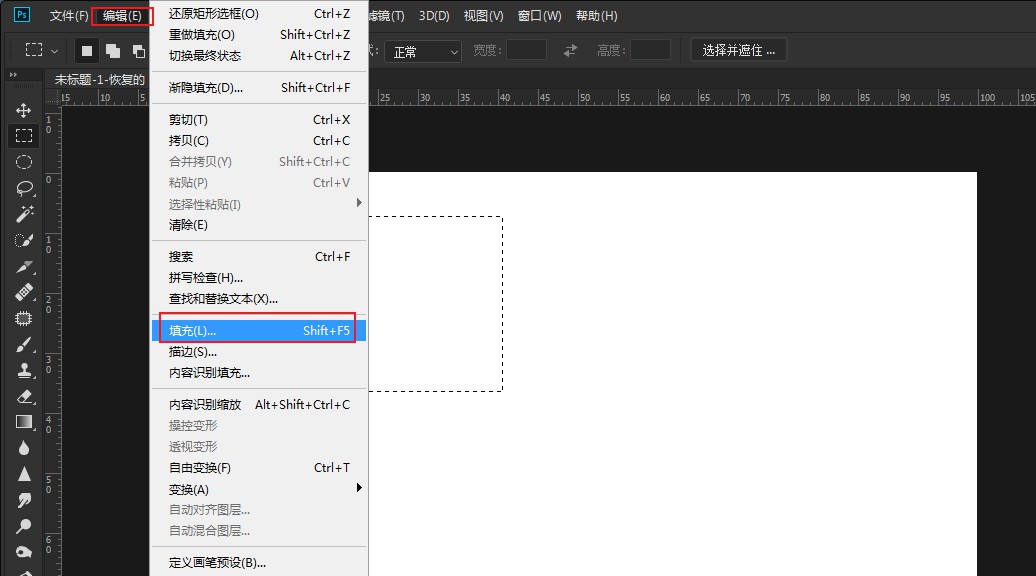Screen dimensions: 1036x576
Task: Choose 拼写检查(H)... menu entry
Action: coord(259,277)
